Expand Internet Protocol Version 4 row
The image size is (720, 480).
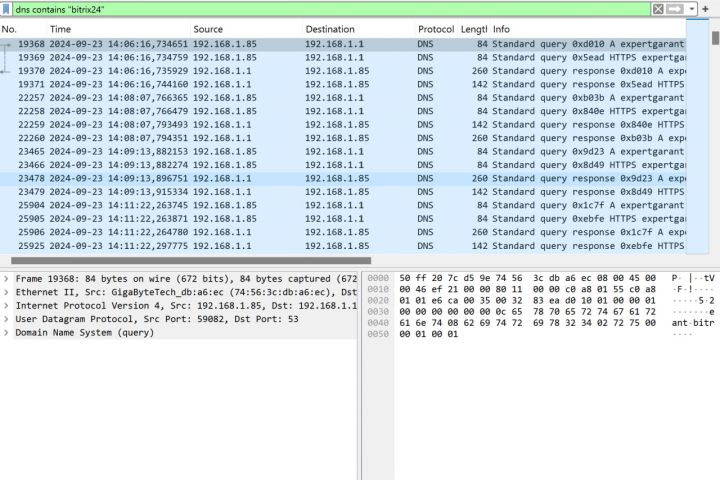[6, 305]
